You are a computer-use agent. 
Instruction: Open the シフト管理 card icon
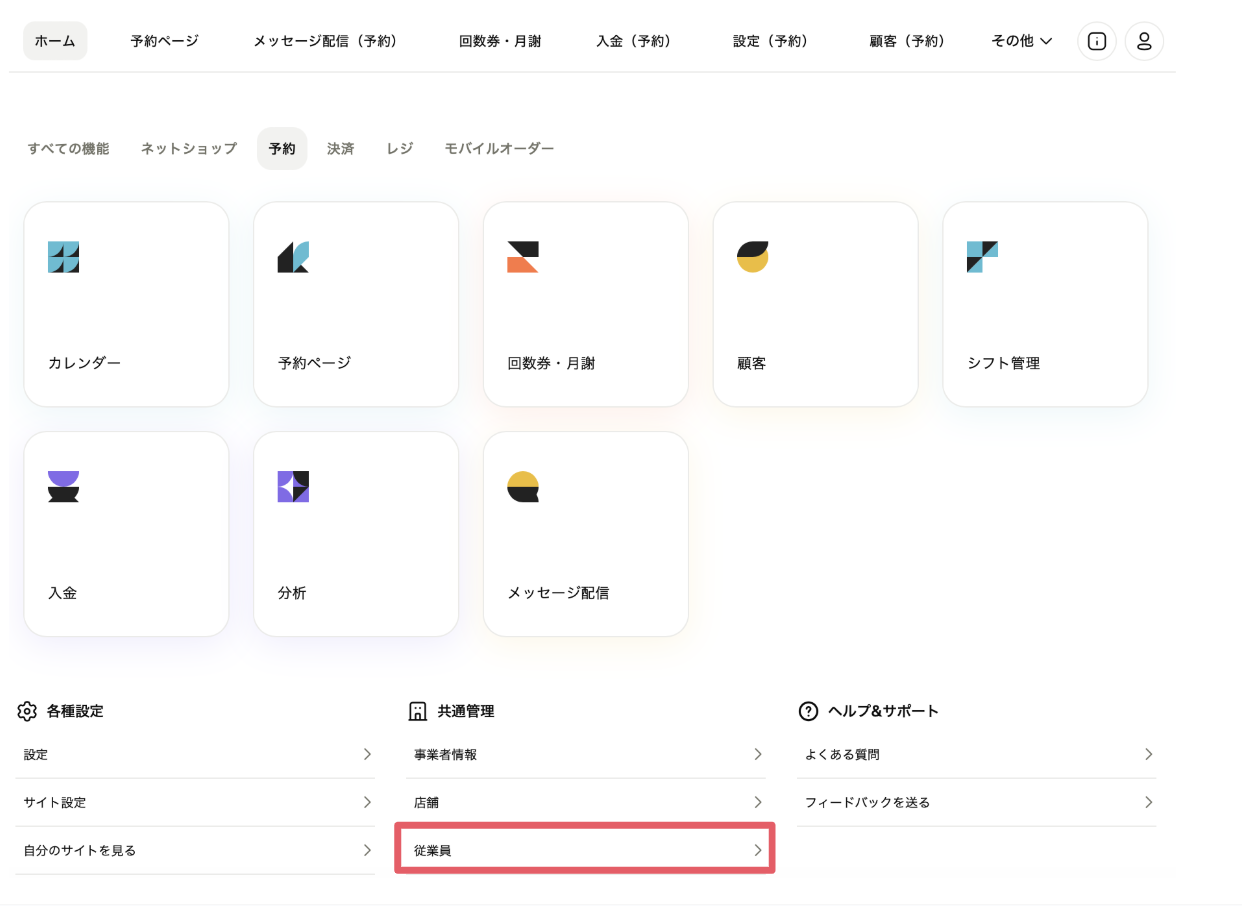tap(982, 257)
